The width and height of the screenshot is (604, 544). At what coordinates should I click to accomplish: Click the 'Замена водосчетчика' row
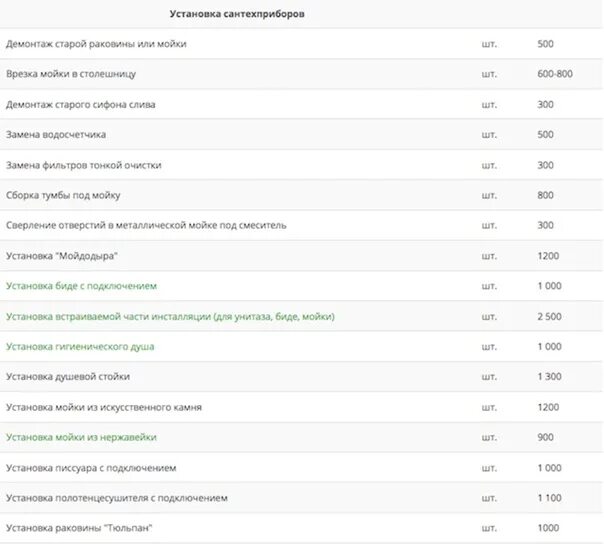[302, 134]
